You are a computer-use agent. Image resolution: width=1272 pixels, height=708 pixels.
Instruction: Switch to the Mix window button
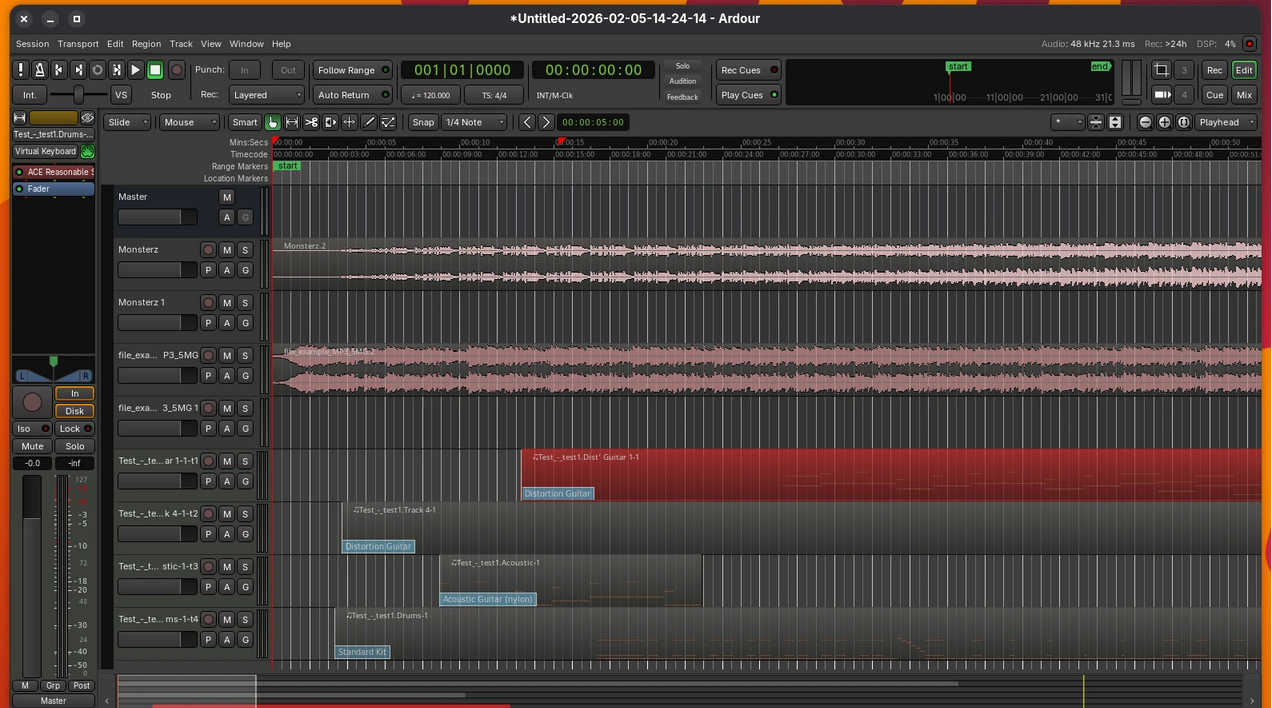(1244, 95)
